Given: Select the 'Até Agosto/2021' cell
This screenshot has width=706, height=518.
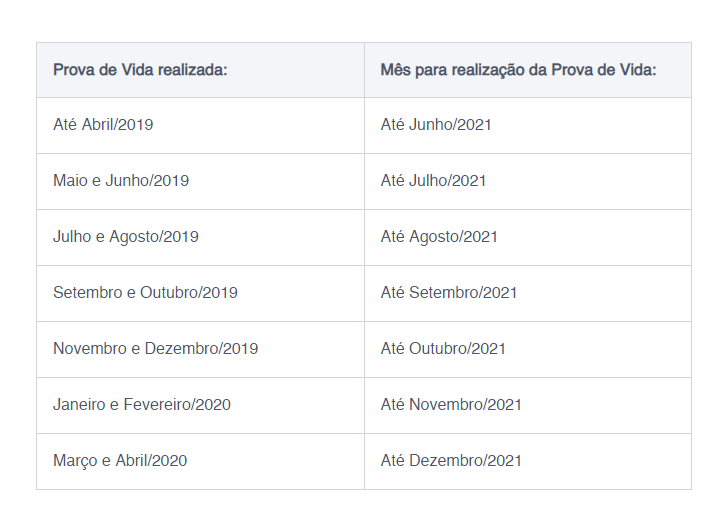Looking at the screenshot, I should 439,237.
